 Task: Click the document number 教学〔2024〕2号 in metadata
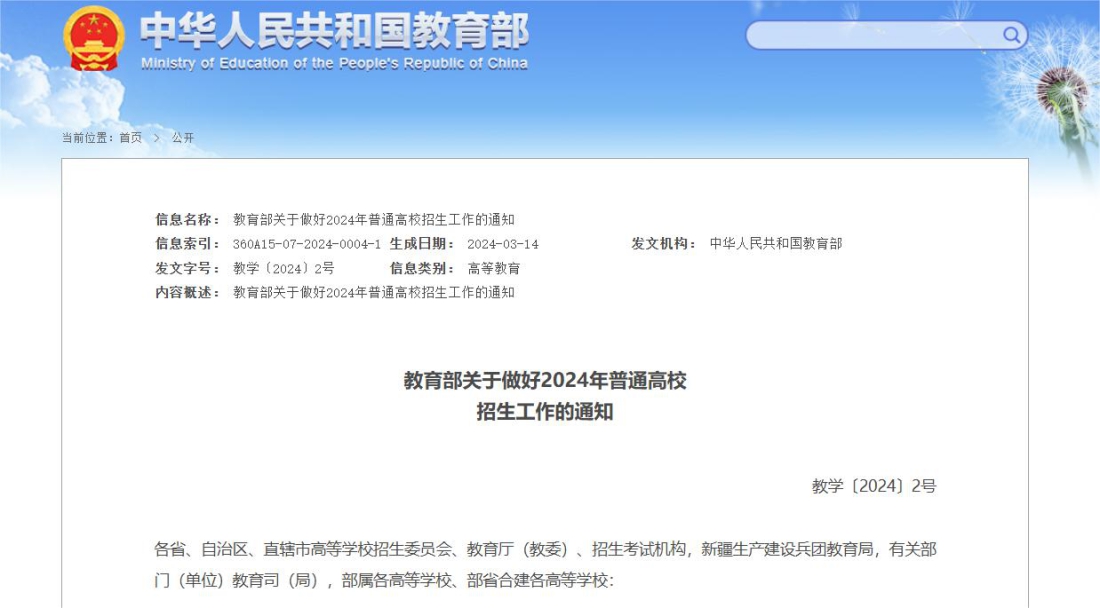point(283,269)
